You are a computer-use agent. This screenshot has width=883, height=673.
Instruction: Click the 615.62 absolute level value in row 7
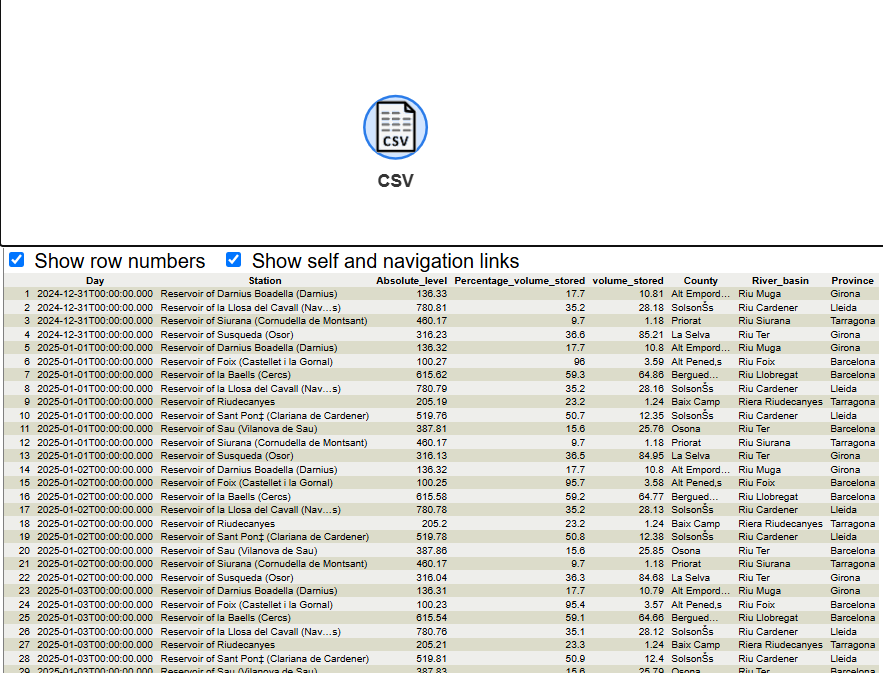[431, 375]
